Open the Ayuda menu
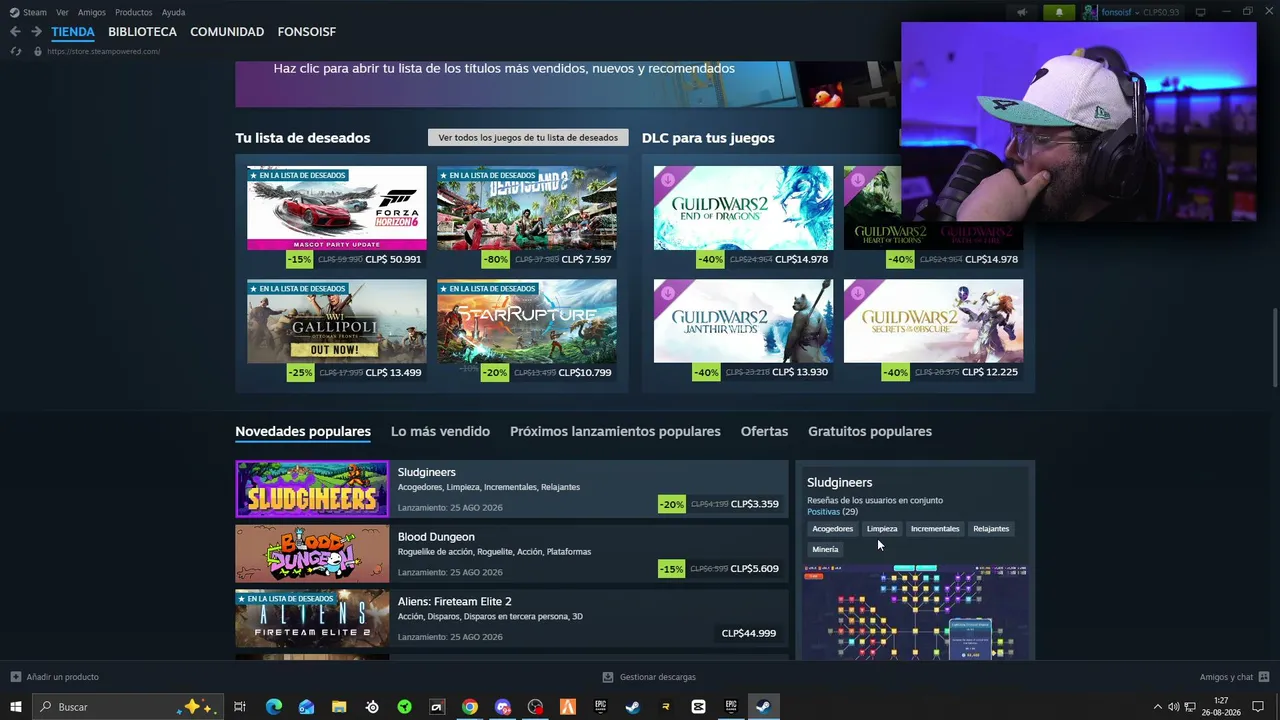Screen dimensions: 1280x720 tap(173, 12)
